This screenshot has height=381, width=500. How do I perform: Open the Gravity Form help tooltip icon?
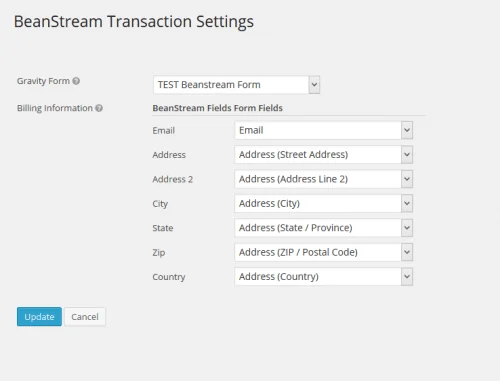(x=76, y=81)
